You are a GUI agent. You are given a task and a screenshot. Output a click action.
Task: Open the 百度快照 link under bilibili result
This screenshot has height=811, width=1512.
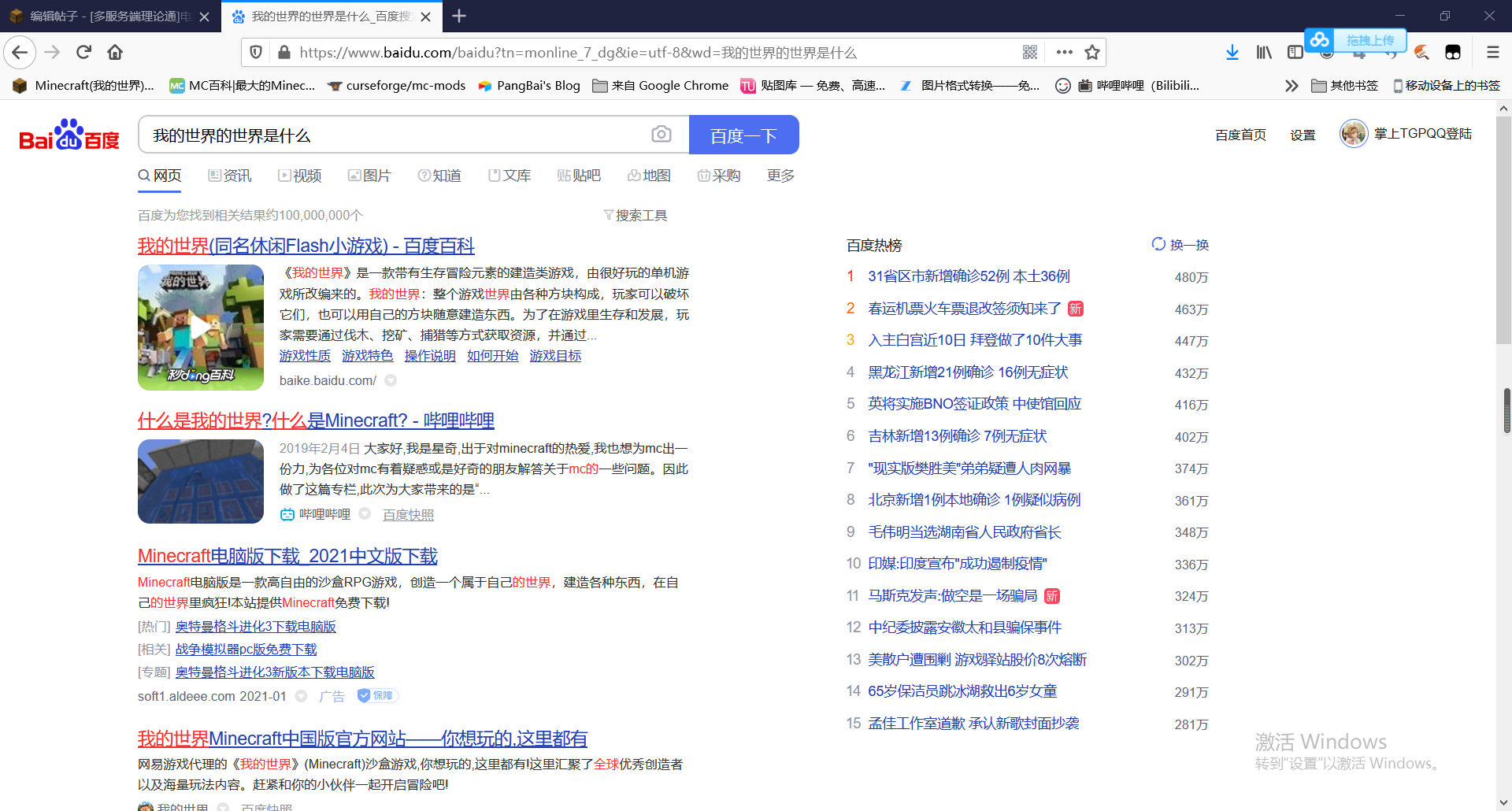coord(408,514)
